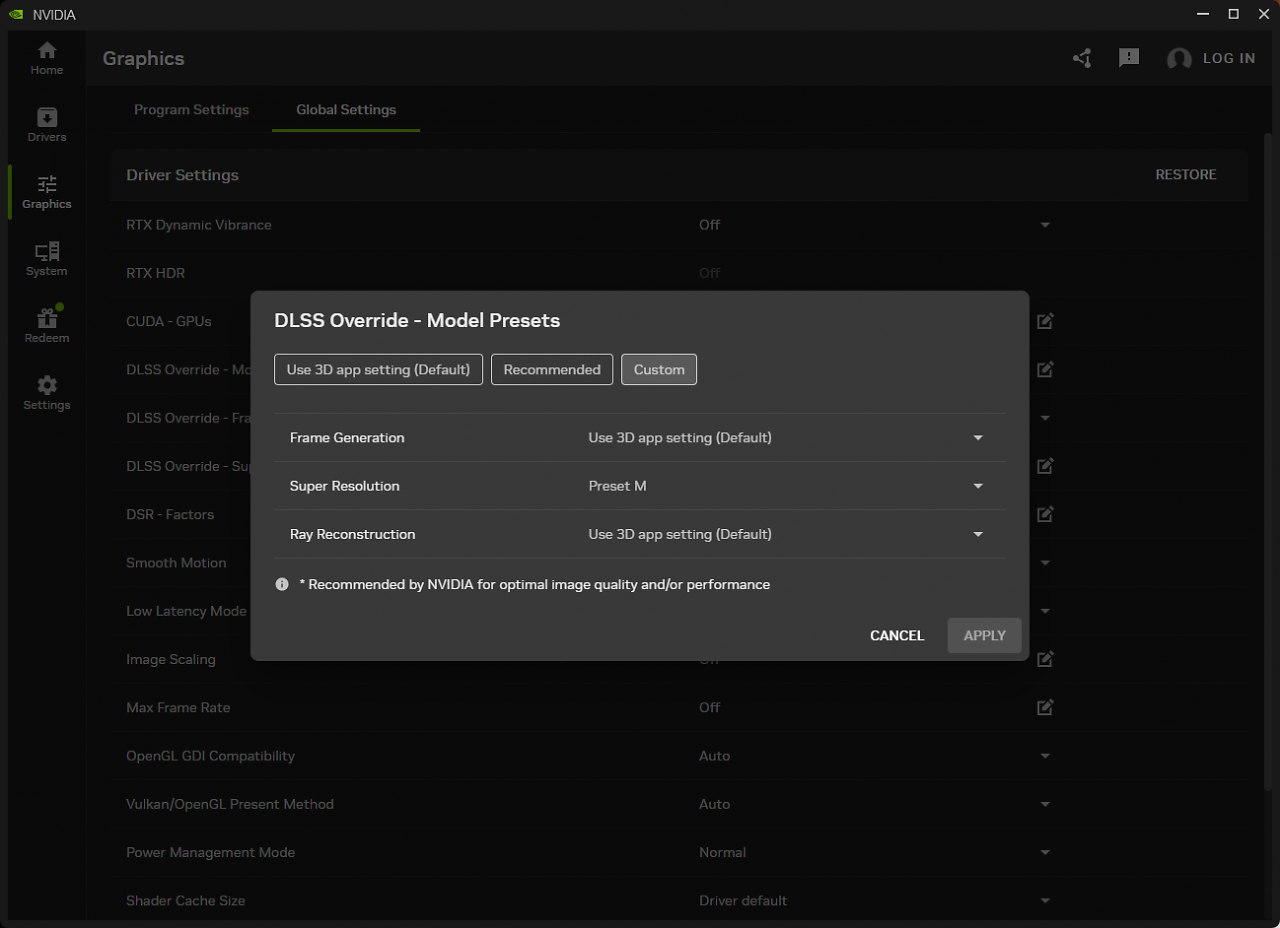Choose the Use 3D app setting (Default) preset button
Viewport: 1280px width, 928px height.
[x=378, y=369]
